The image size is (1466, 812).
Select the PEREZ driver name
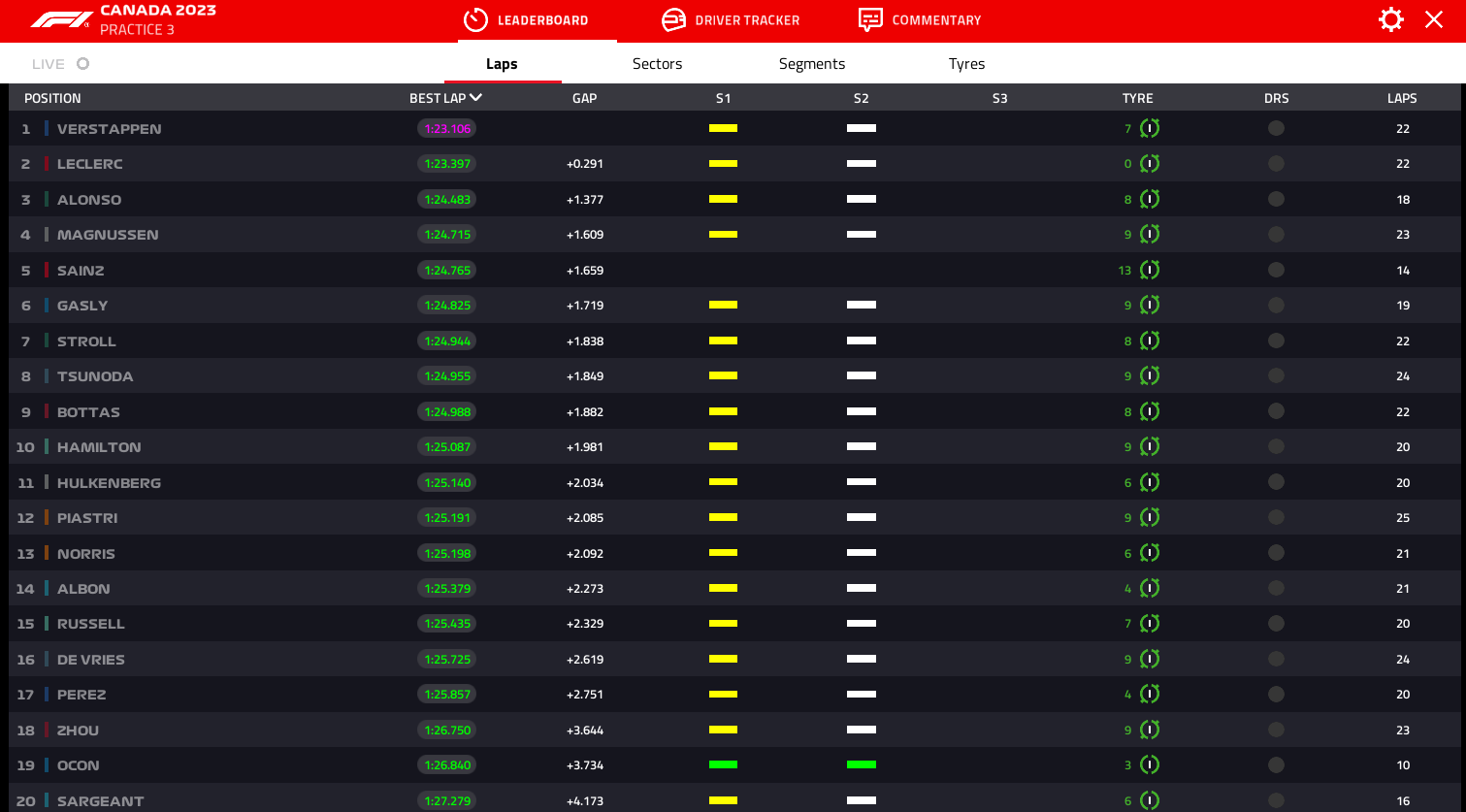[81, 695]
